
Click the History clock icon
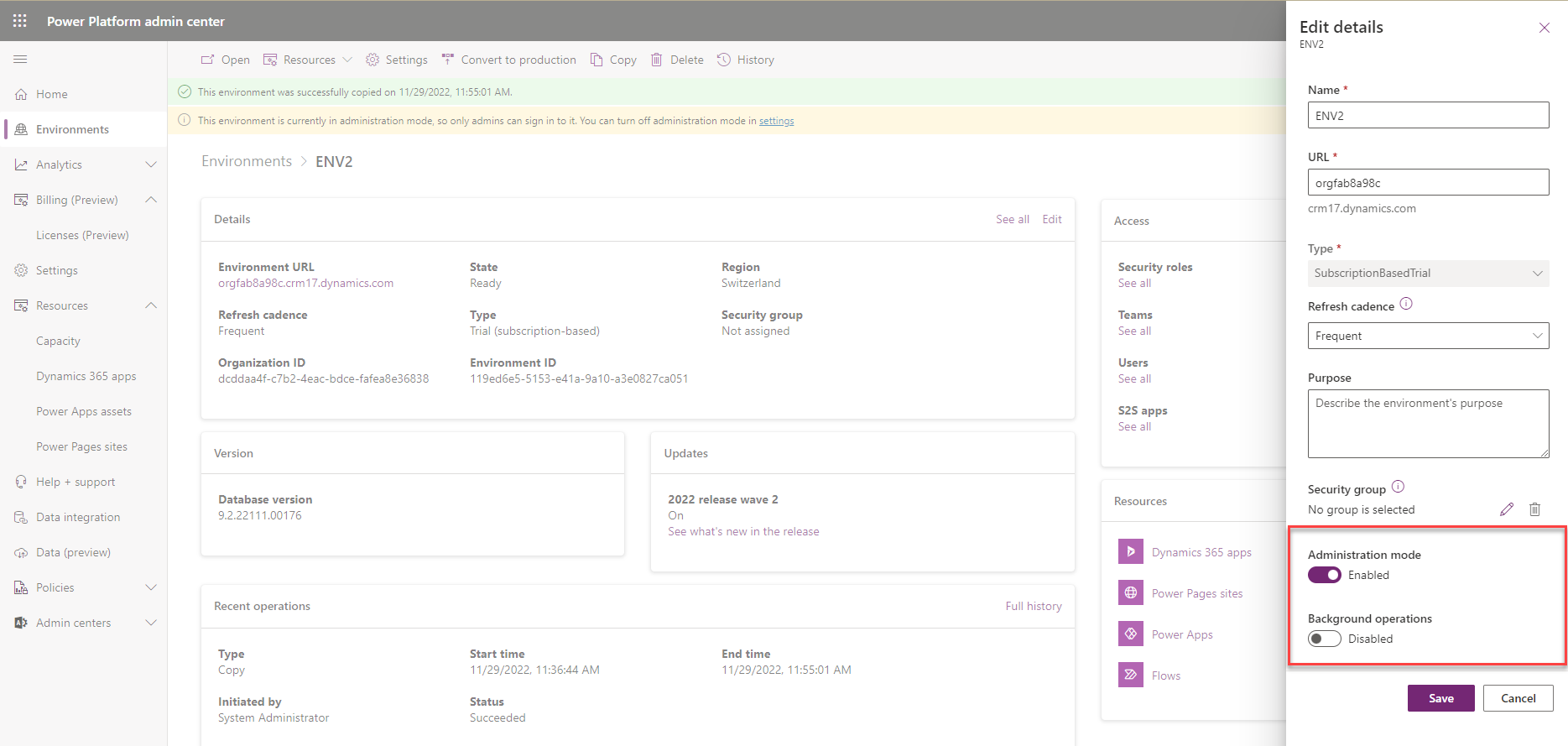tap(724, 60)
